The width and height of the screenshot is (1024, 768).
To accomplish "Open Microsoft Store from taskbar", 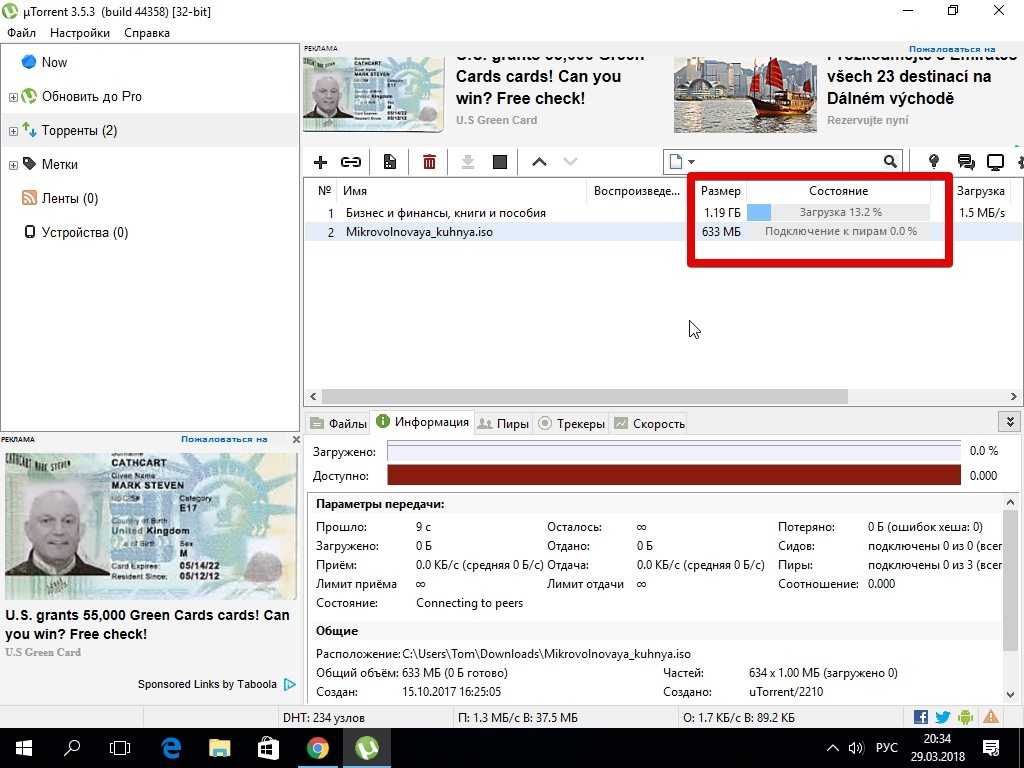I will tap(268, 748).
